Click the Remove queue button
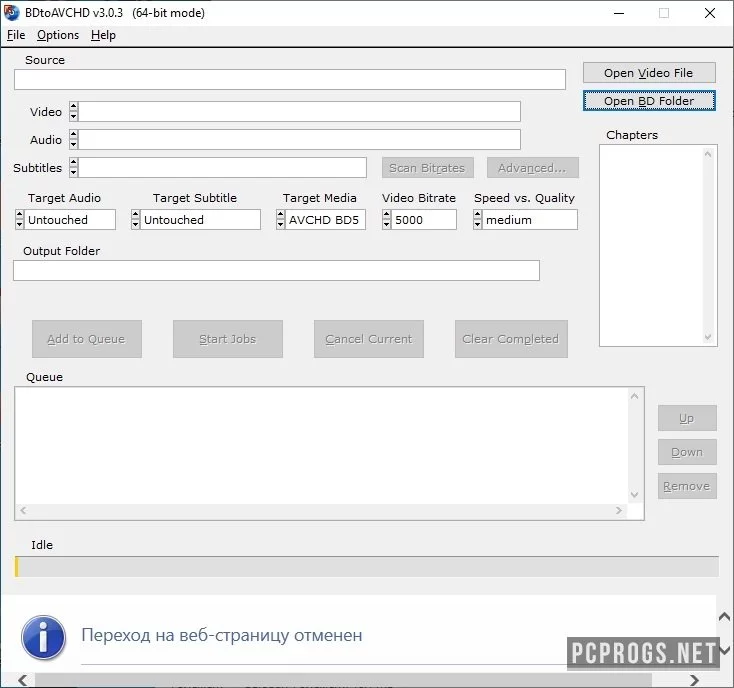Image resolution: width=734 pixels, height=688 pixels. pos(687,486)
